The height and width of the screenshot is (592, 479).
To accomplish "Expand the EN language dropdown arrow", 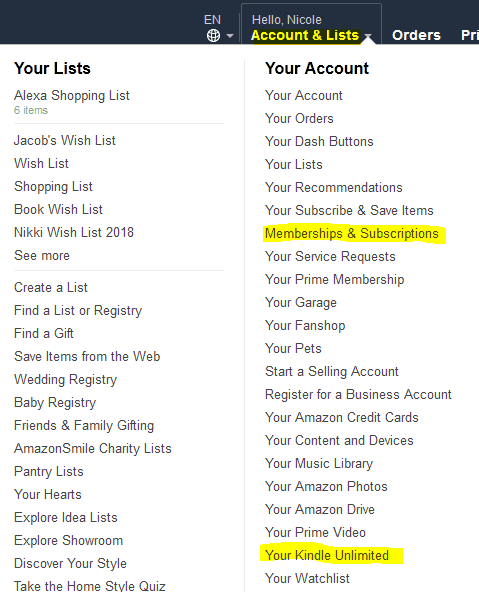I will tap(230, 36).
